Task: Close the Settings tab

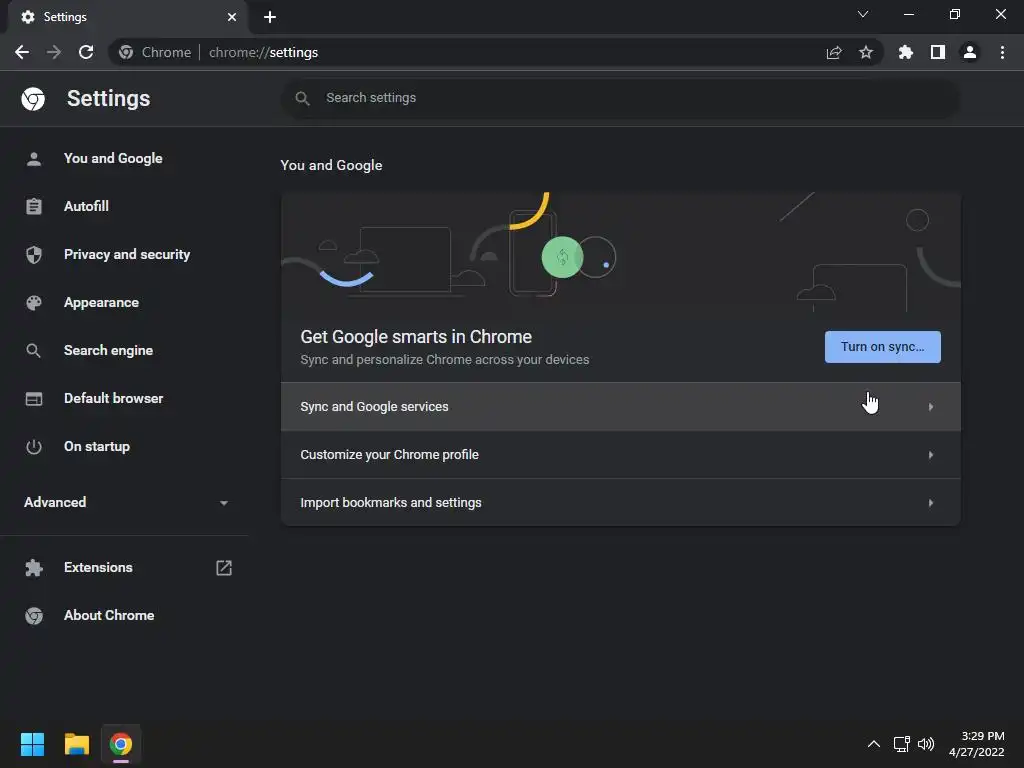Action: pyautogui.click(x=232, y=17)
